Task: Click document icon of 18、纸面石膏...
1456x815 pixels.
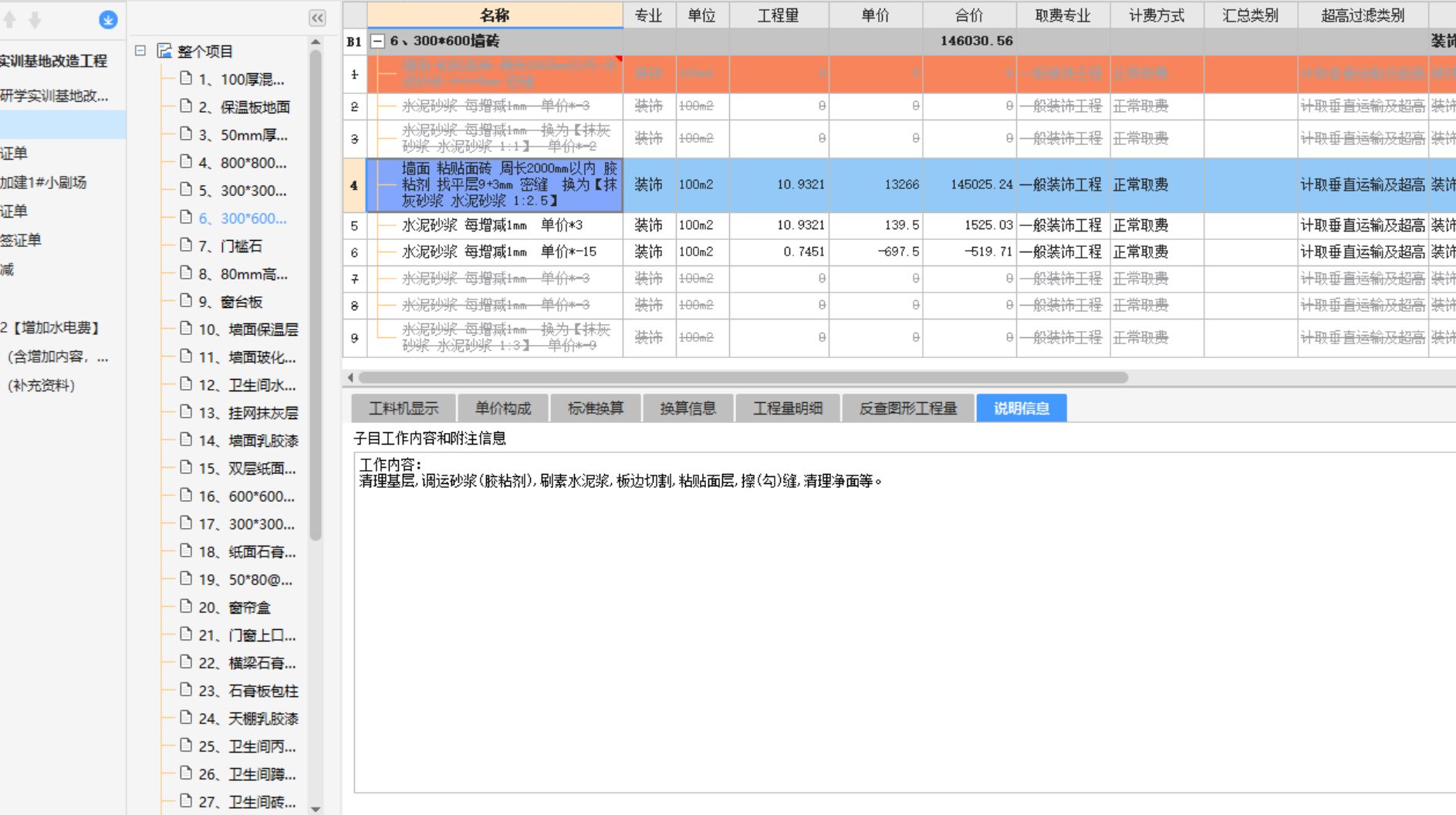Action: coord(186,550)
